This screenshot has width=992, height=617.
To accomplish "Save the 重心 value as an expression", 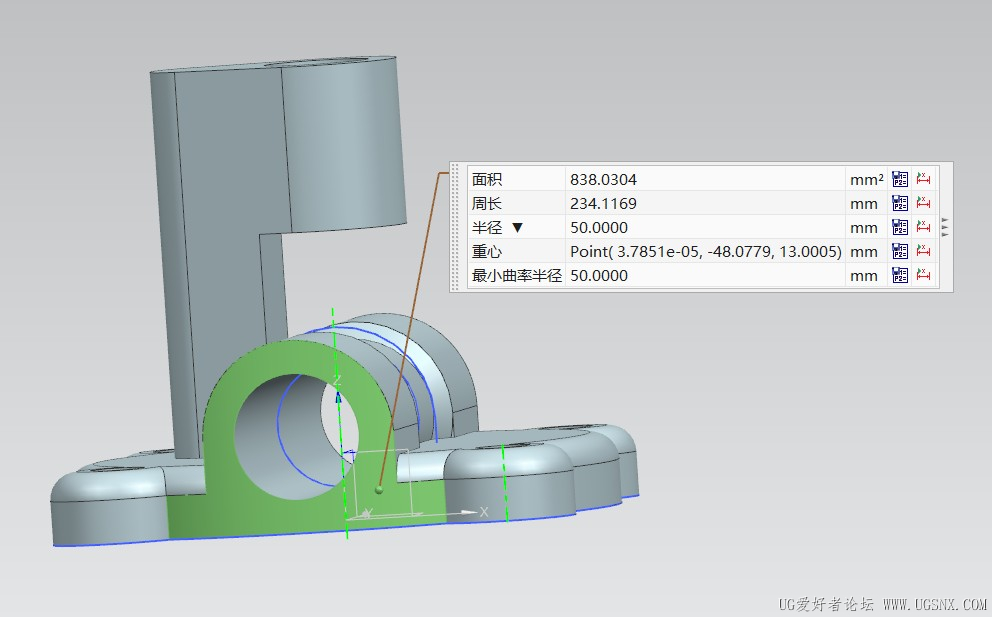I will click(x=900, y=251).
